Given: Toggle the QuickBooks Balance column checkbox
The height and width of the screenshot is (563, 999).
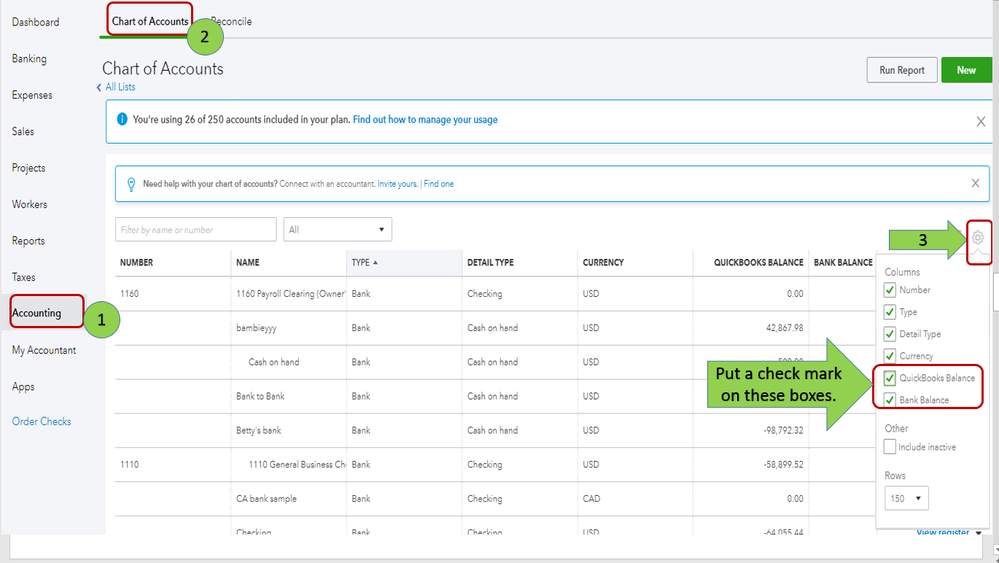Looking at the screenshot, I should (x=889, y=378).
